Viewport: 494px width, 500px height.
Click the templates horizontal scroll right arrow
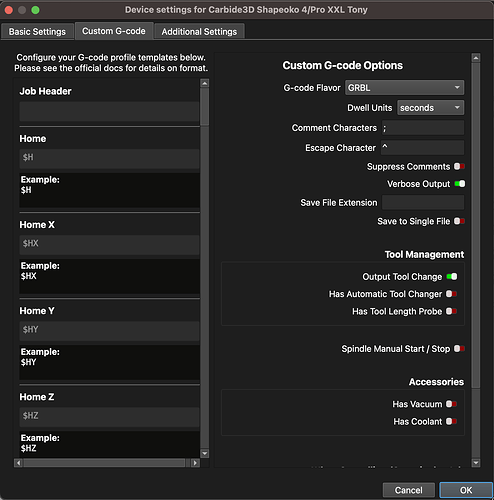195,463
